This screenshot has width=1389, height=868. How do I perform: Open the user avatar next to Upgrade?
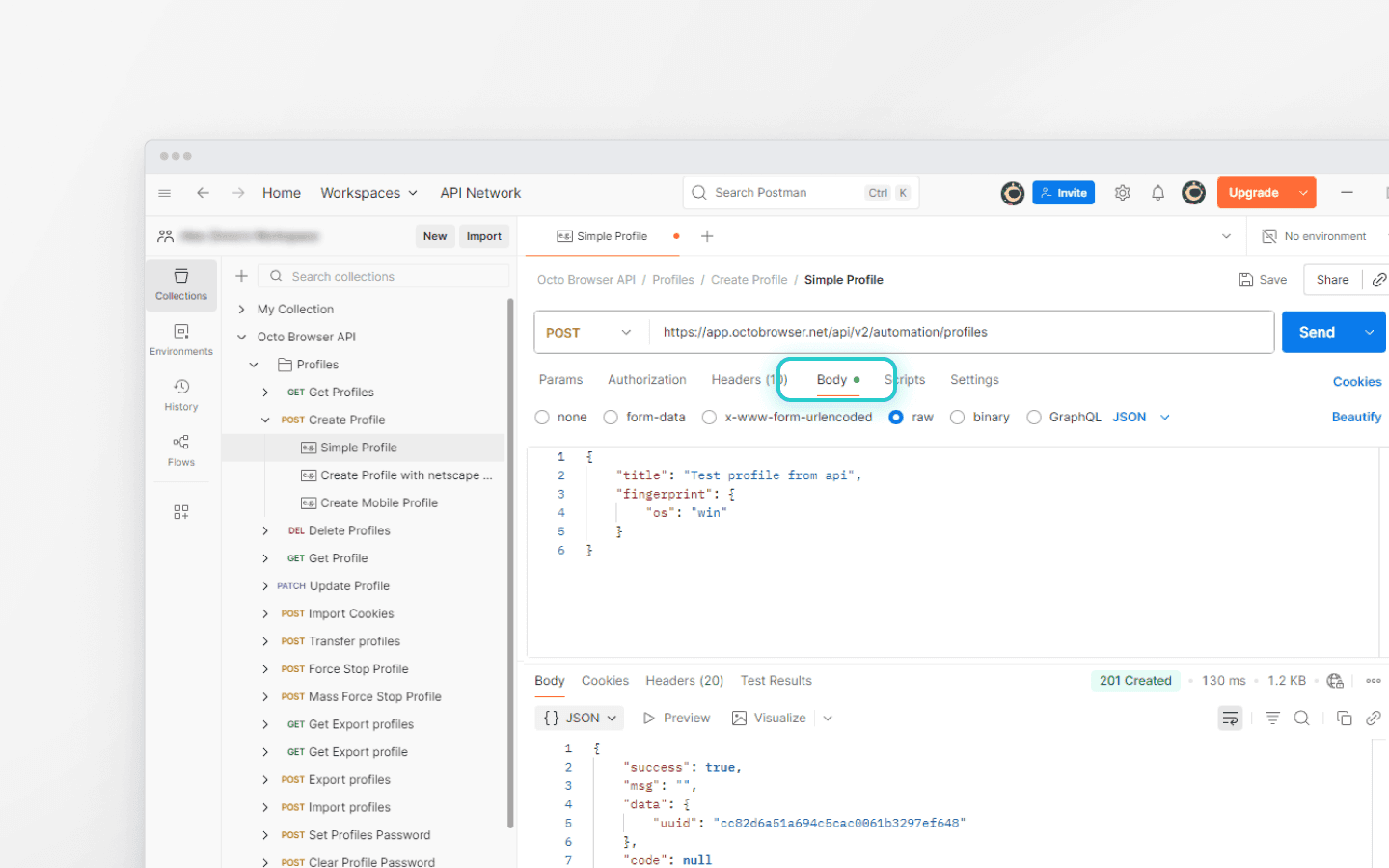click(1194, 193)
